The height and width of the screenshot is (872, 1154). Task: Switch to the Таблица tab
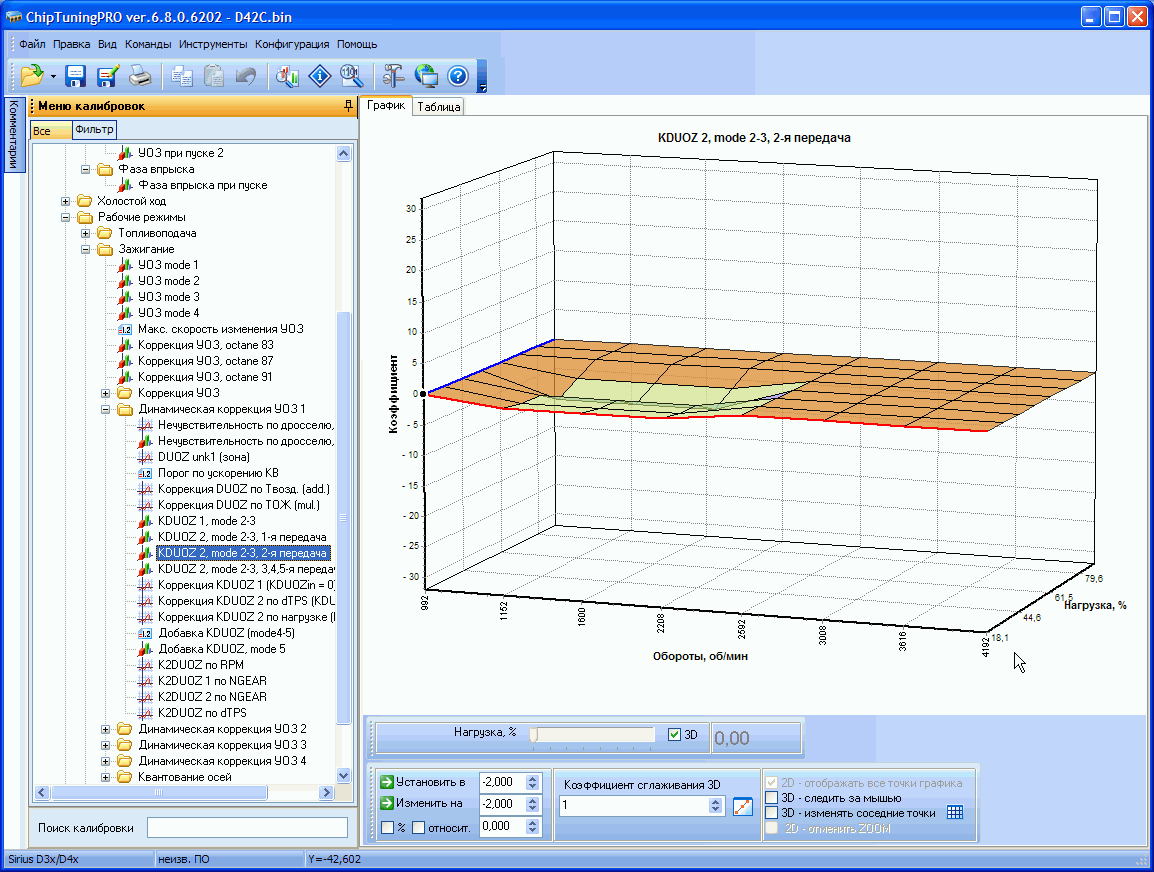438,107
